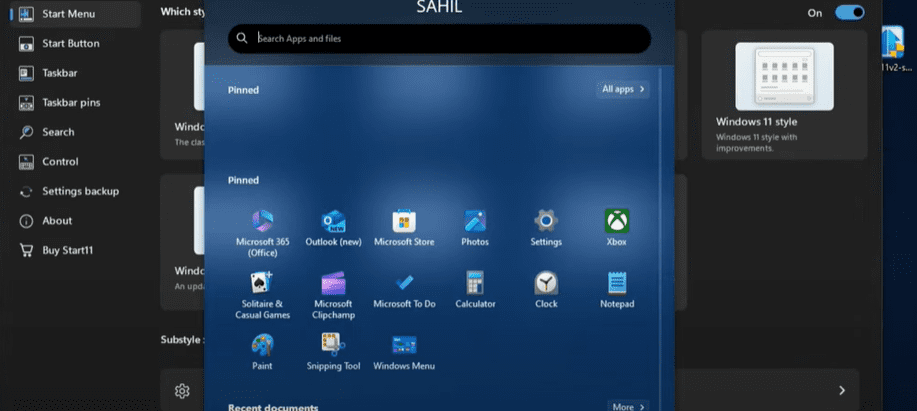Click the Search Apps and files field
This screenshot has height=411, width=917.
(440, 38)
